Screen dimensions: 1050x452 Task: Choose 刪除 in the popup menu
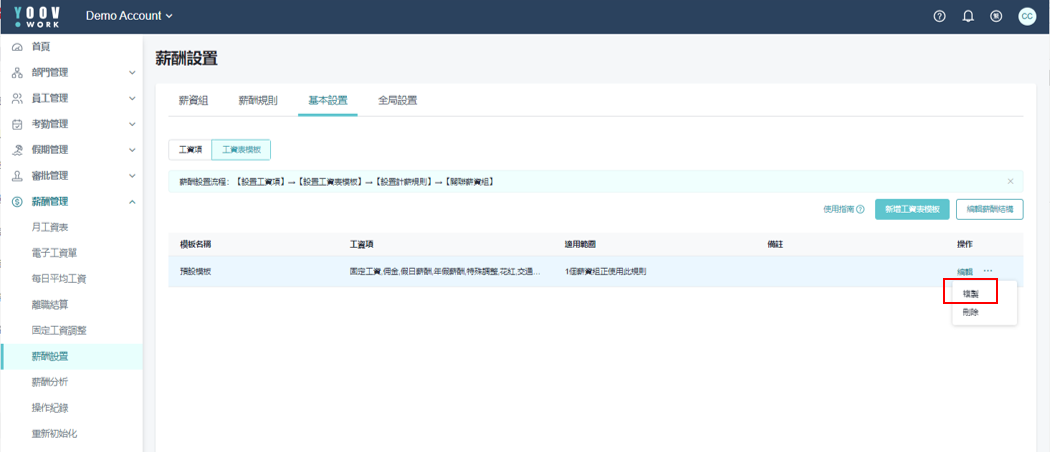pyautogui.click(x=970, y=312)
